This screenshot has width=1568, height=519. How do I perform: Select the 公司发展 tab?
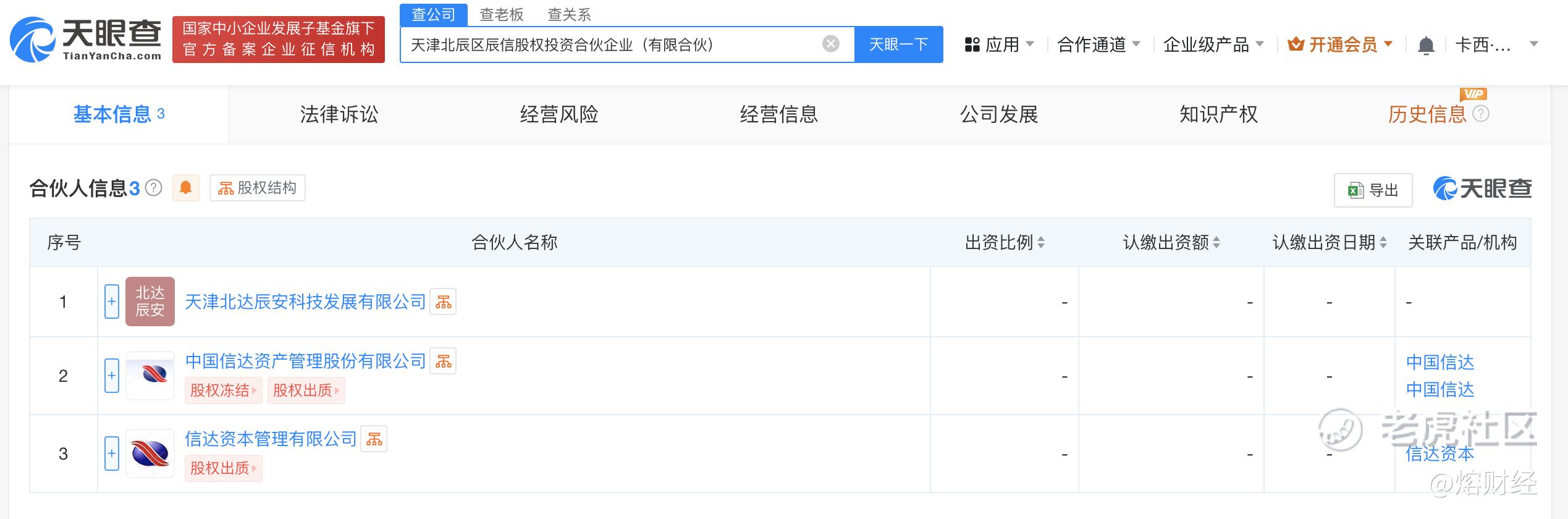coord(998,114)
